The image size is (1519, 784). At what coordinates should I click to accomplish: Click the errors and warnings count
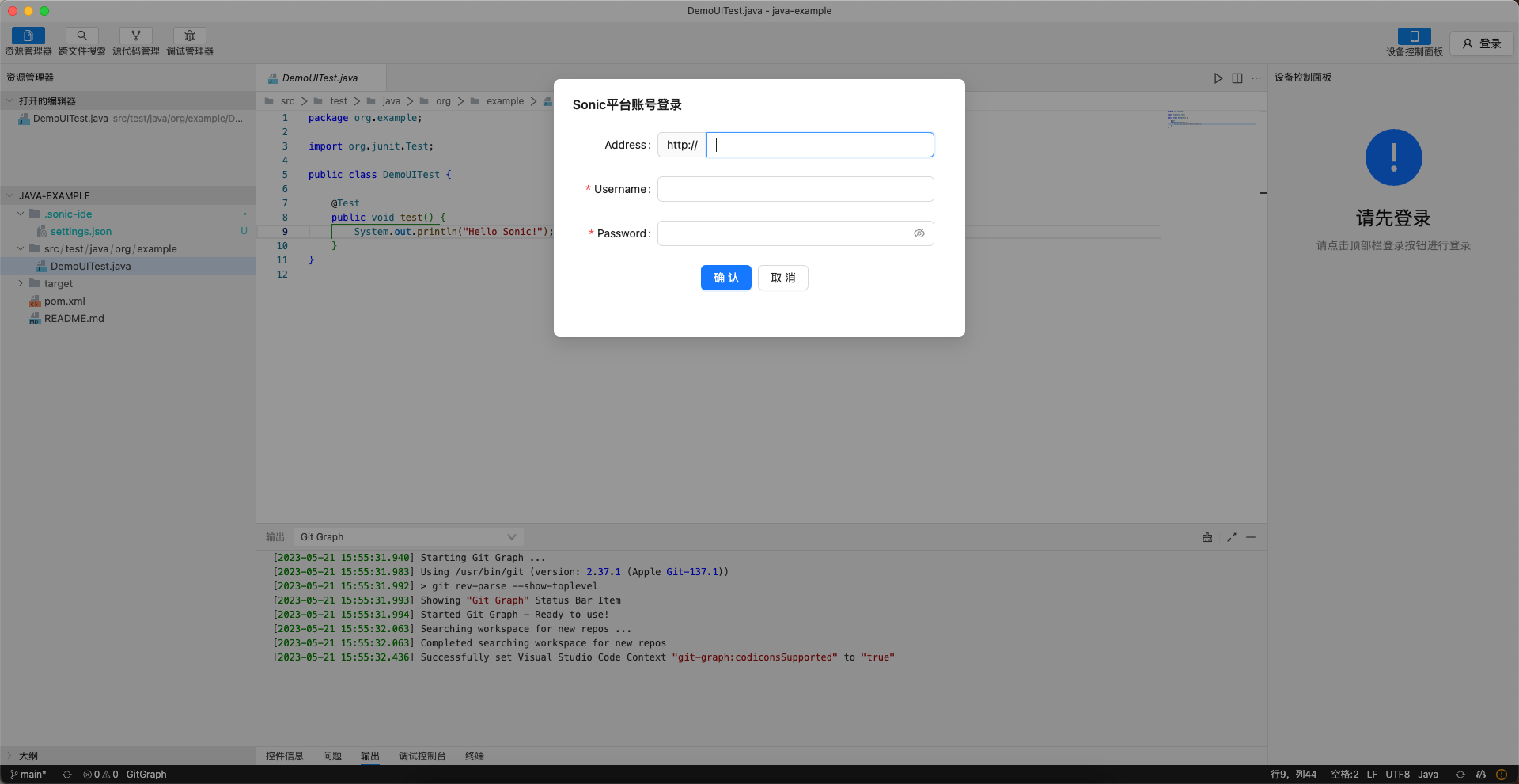(x=100, y=775)
